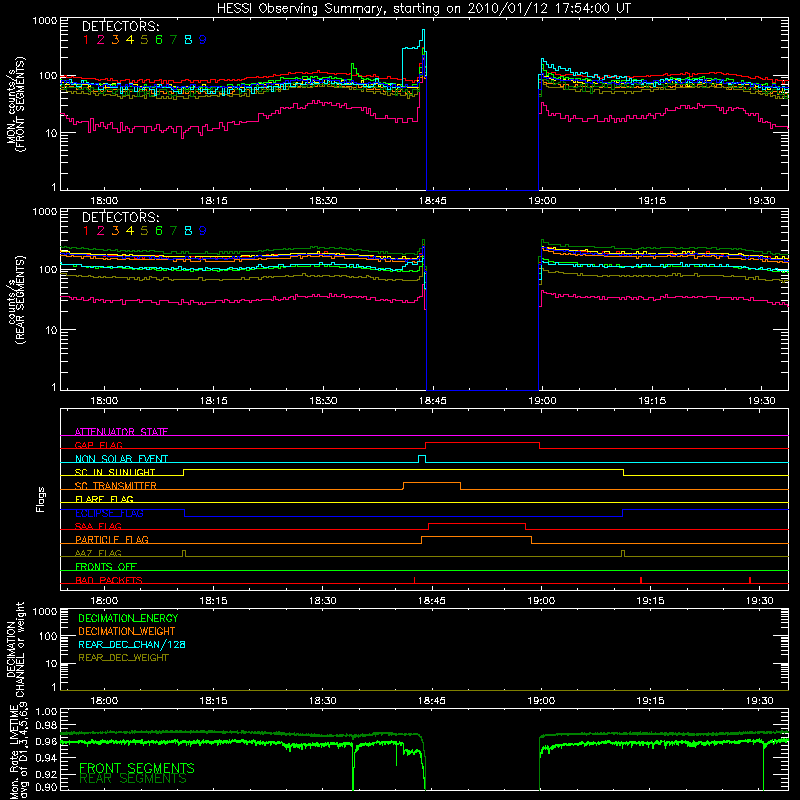Select detector 4 in front segments legend

130,40
